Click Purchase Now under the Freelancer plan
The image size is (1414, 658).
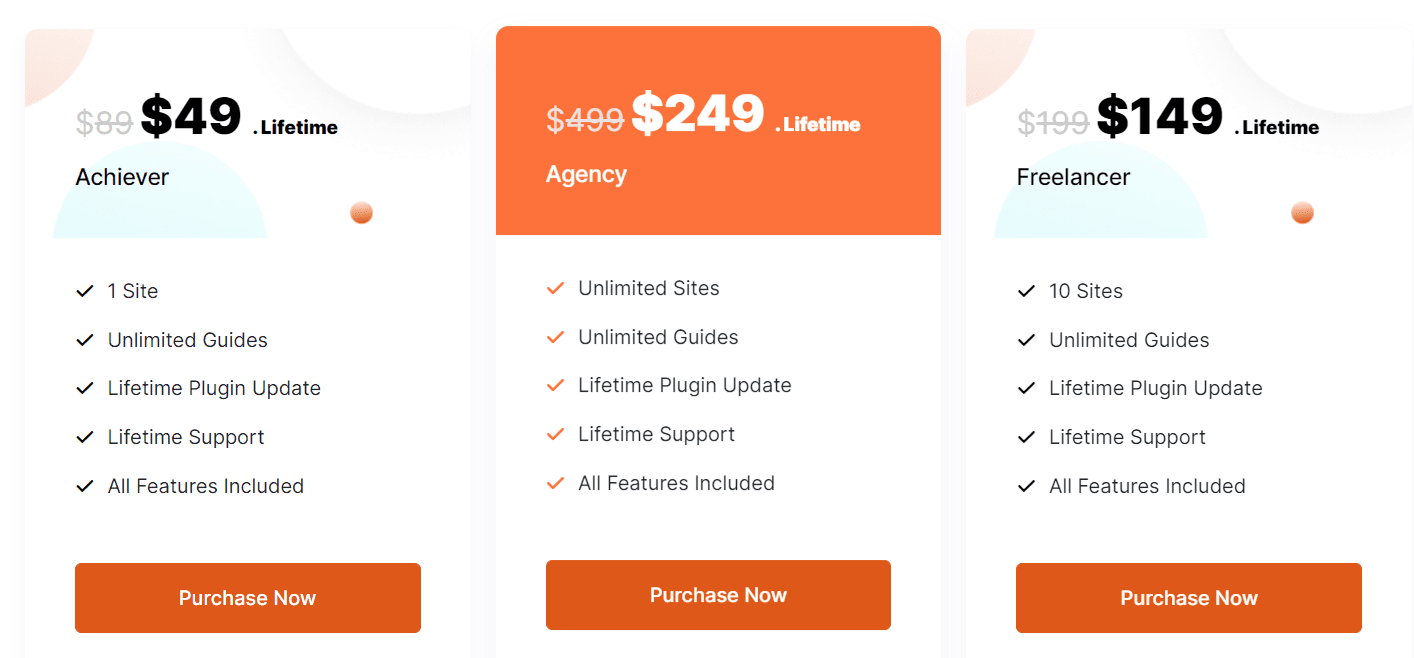tap(1188, 598)
